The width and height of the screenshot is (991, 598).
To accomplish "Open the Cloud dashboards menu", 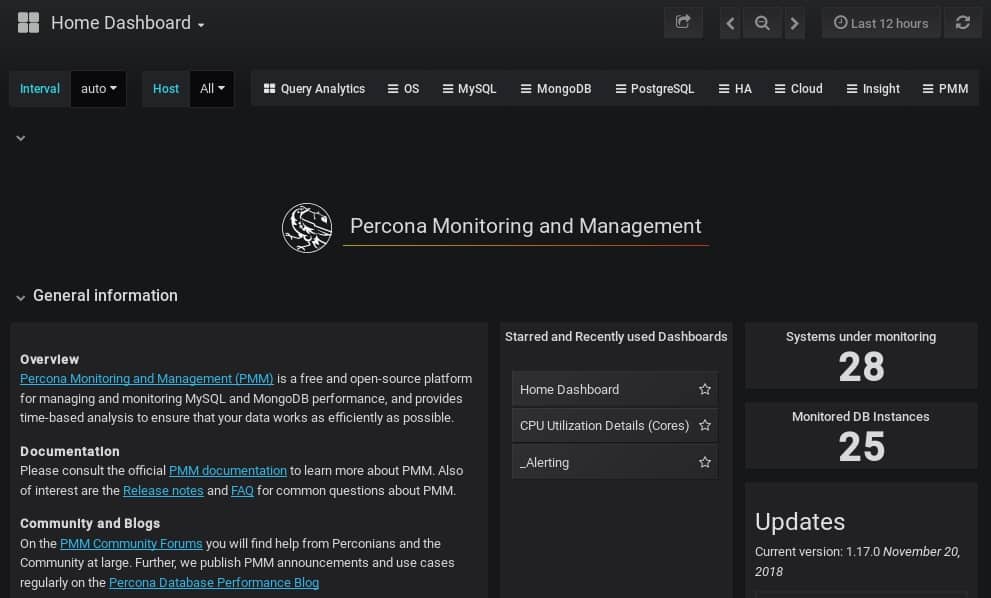I will click(x=798, y=88).
